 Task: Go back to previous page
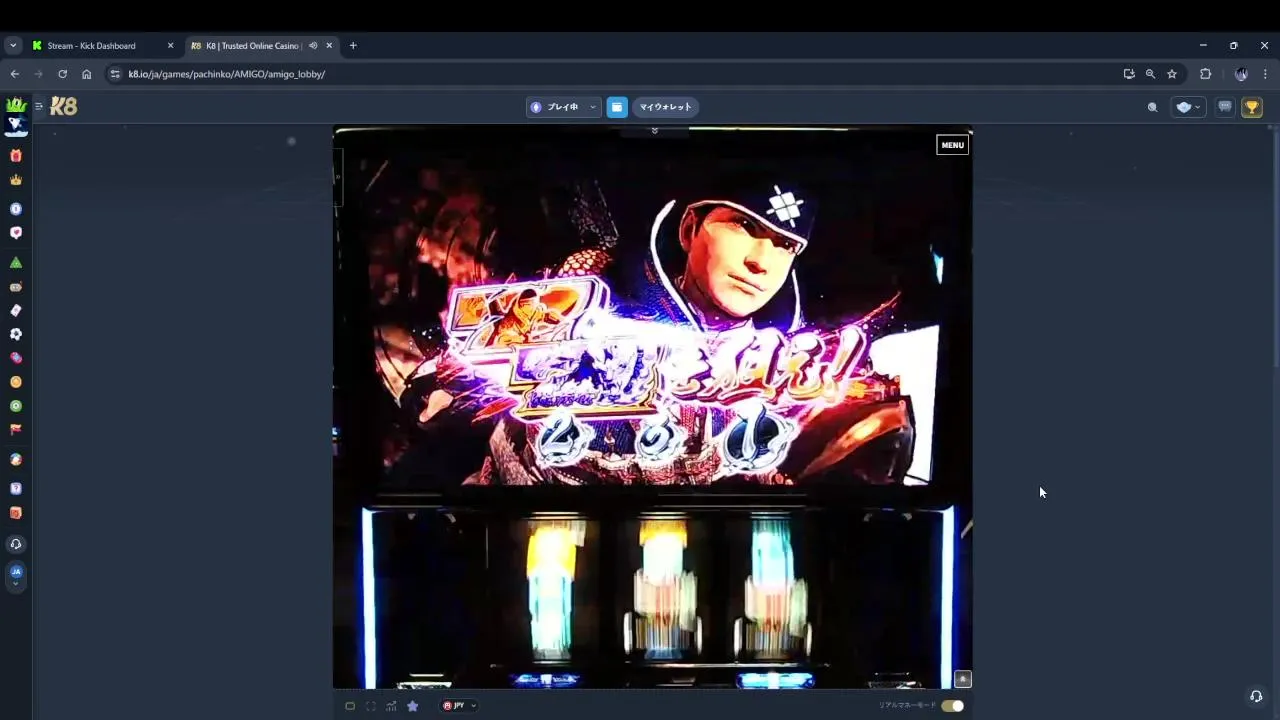14,74
